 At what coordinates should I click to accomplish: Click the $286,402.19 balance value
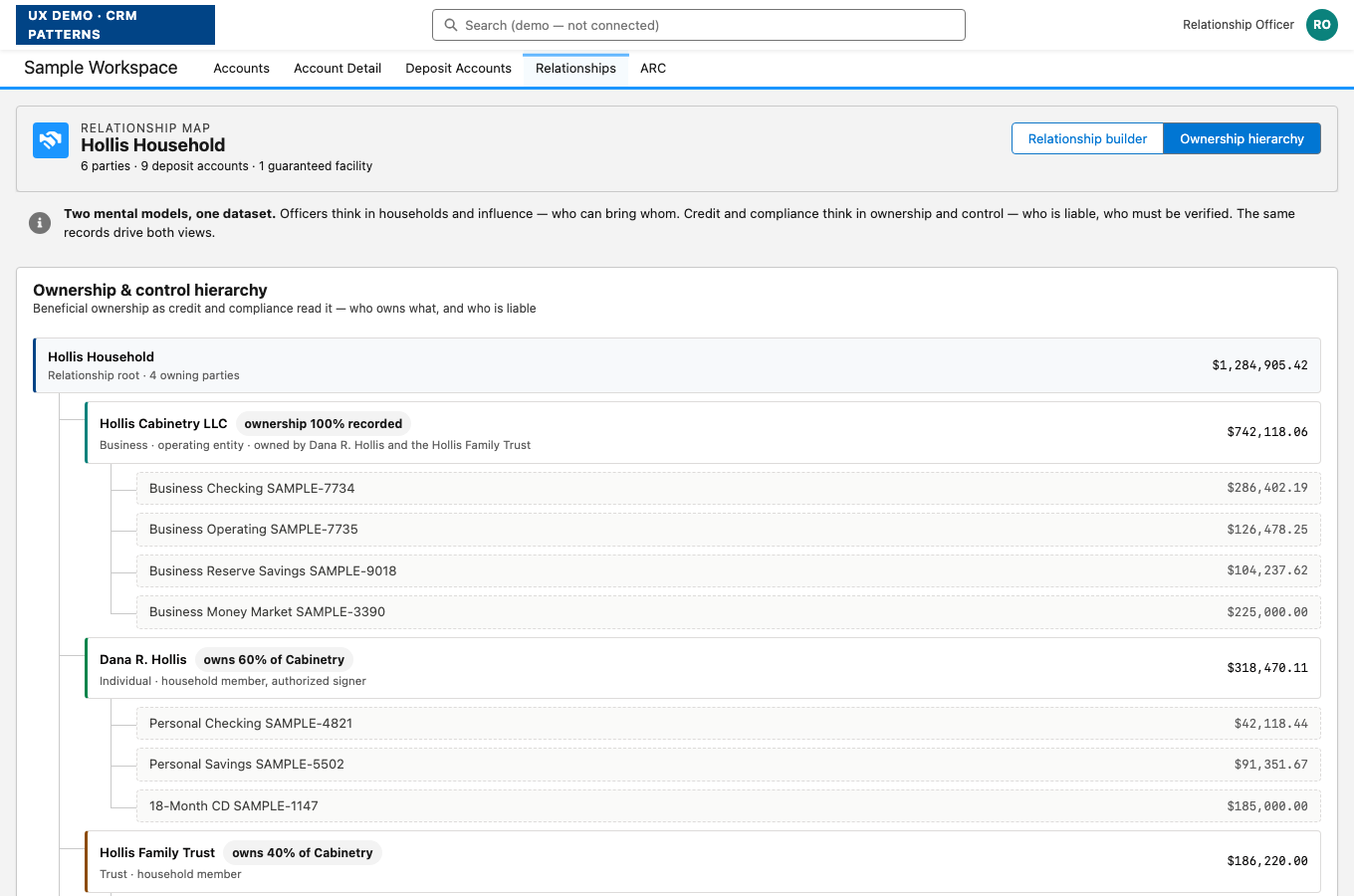(x=1267, y=488)
